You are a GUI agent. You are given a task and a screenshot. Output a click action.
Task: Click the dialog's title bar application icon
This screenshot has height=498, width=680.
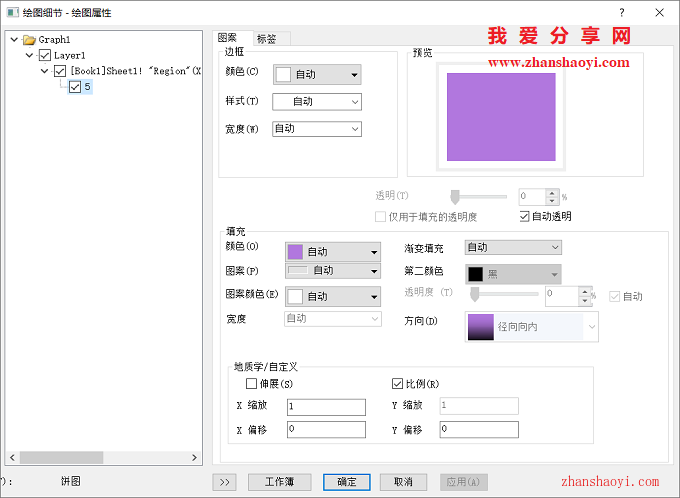tap(13, 12)
